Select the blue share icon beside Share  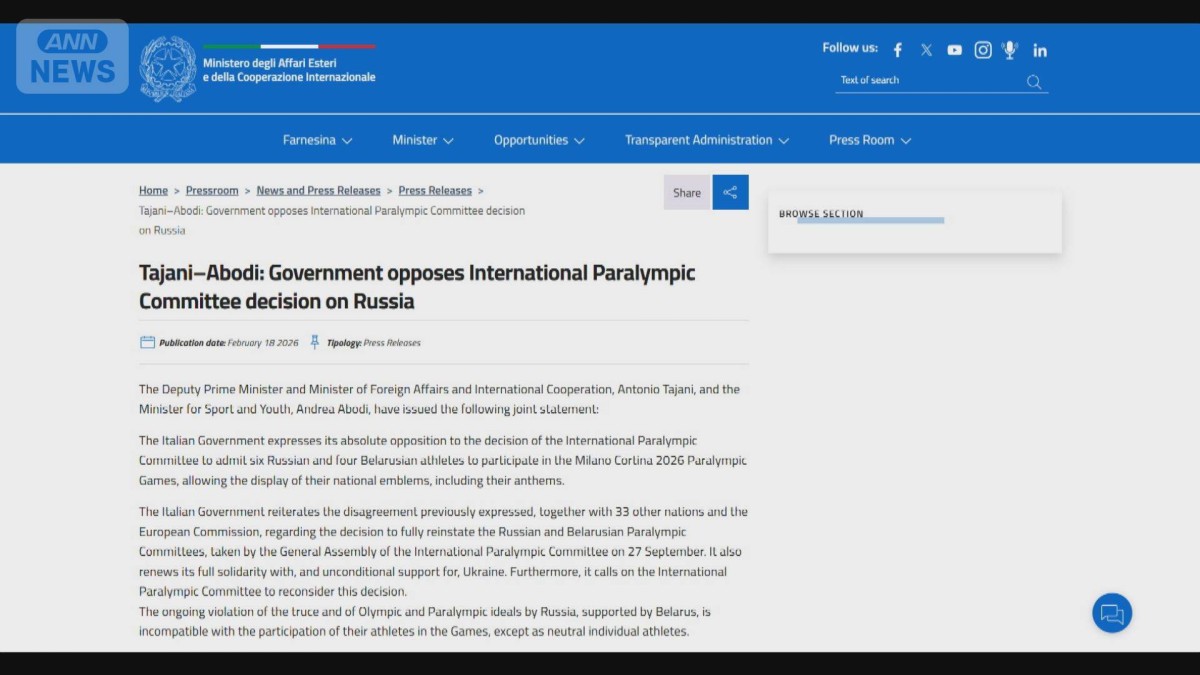click(x=730, y=192)
